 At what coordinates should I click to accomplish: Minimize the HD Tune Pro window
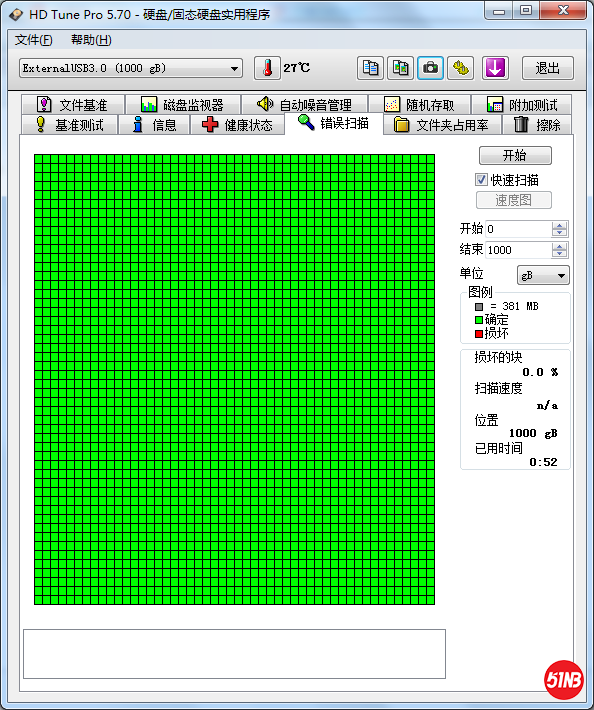499,10
